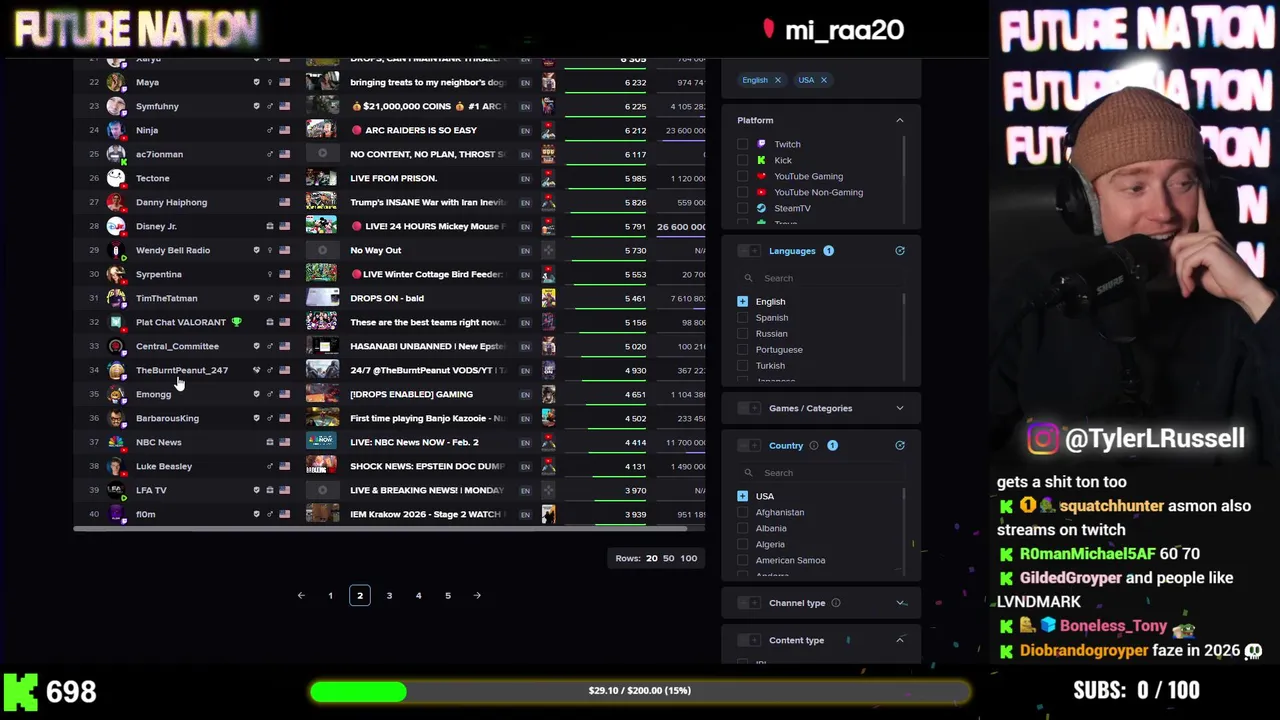1280x720 pixels.
Task: Open TimTheTatman channel link
Action: click(166, 298)
